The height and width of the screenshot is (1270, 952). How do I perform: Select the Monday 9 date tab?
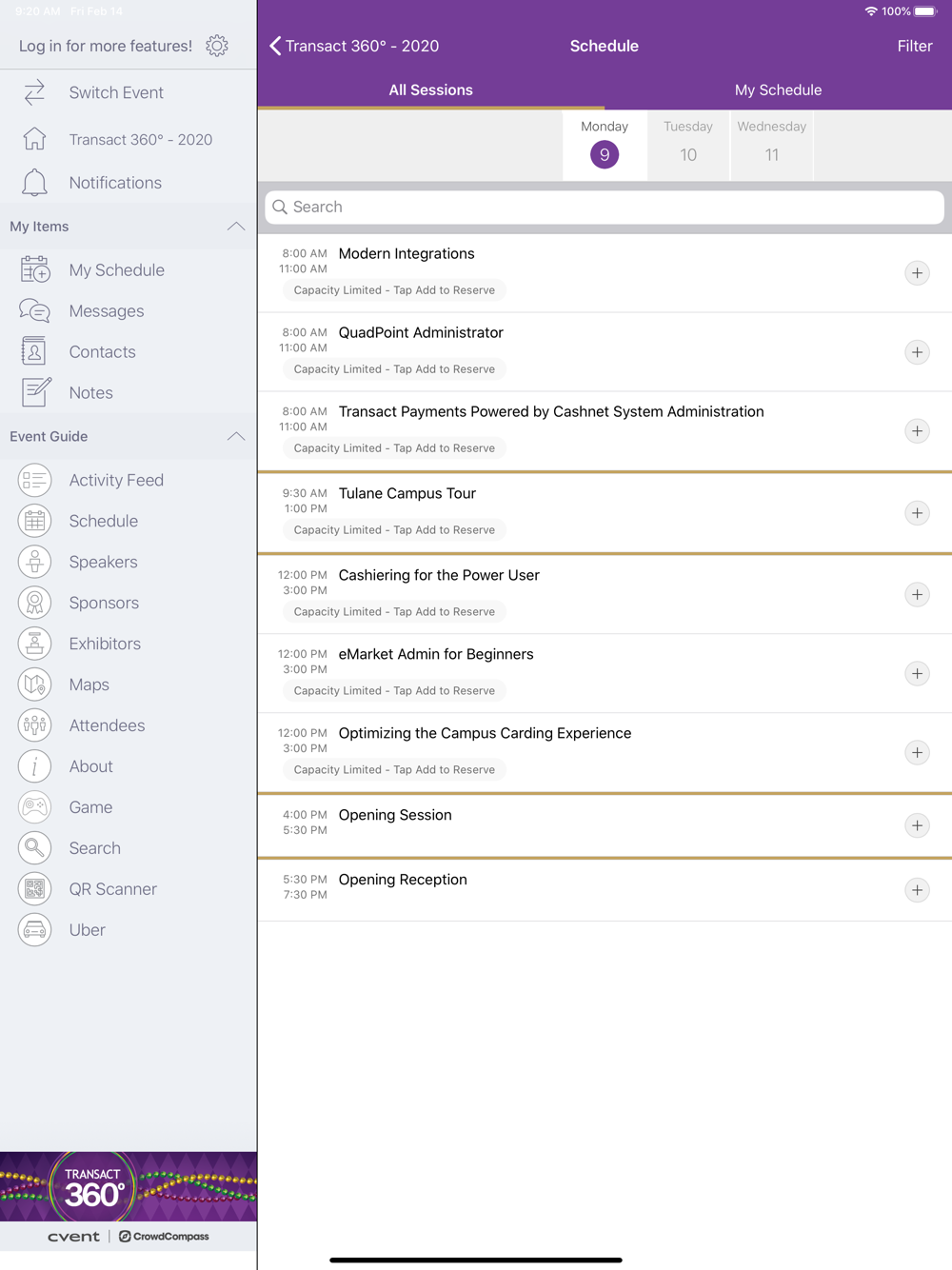605,145
